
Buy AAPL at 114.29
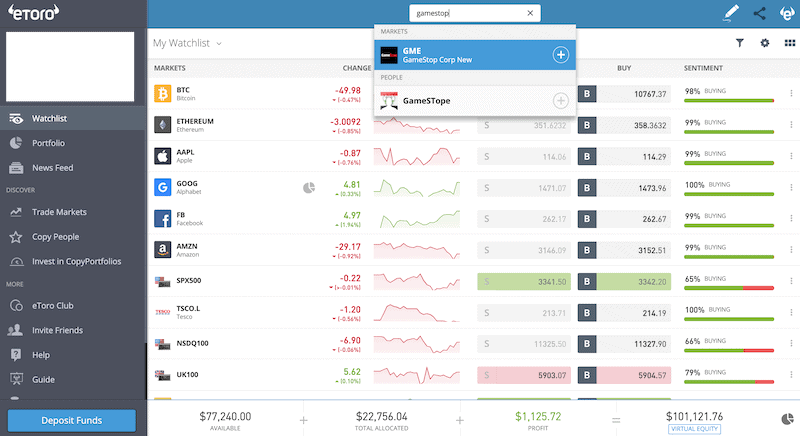click(x=624, y=157)
